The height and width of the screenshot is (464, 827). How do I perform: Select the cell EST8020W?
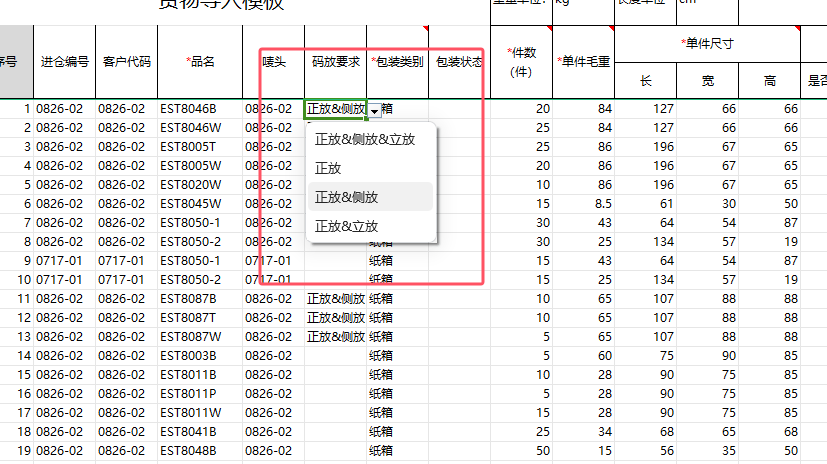[x=200, y=185]
